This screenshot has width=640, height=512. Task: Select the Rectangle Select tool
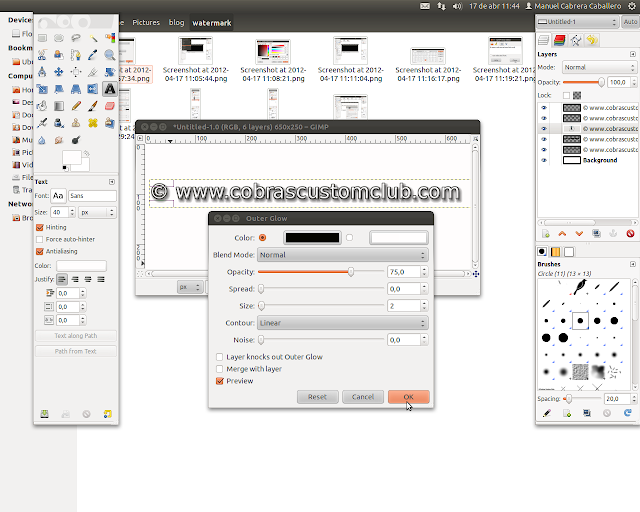pyautogui.click(x=42, y=38)
